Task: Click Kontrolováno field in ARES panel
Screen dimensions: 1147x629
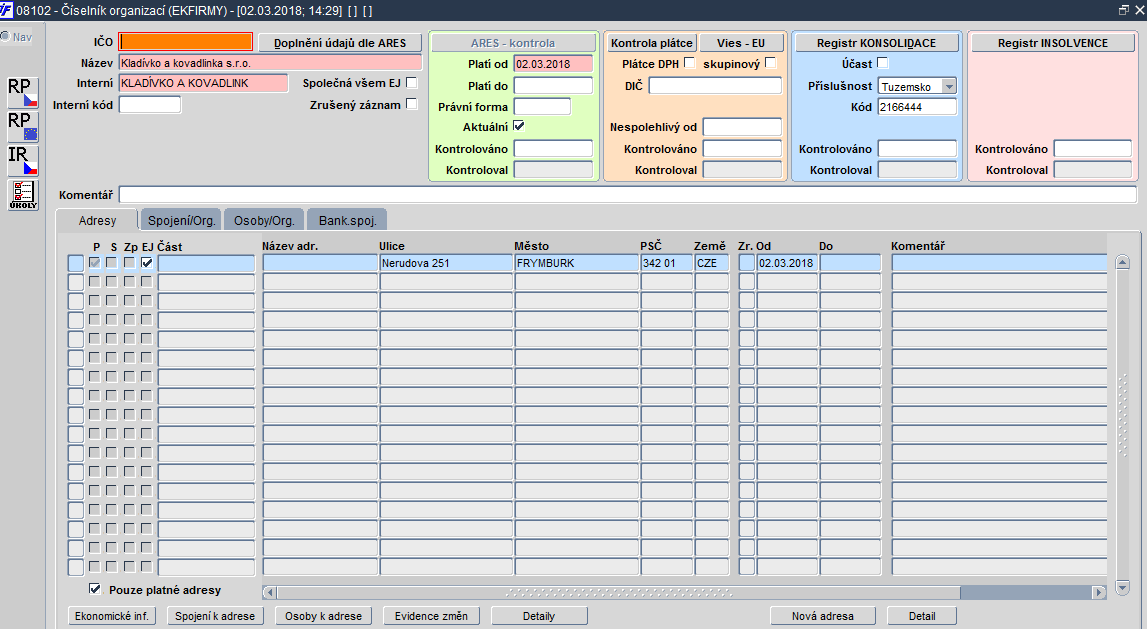Action: pyautogui.click(x=553, y=148)
